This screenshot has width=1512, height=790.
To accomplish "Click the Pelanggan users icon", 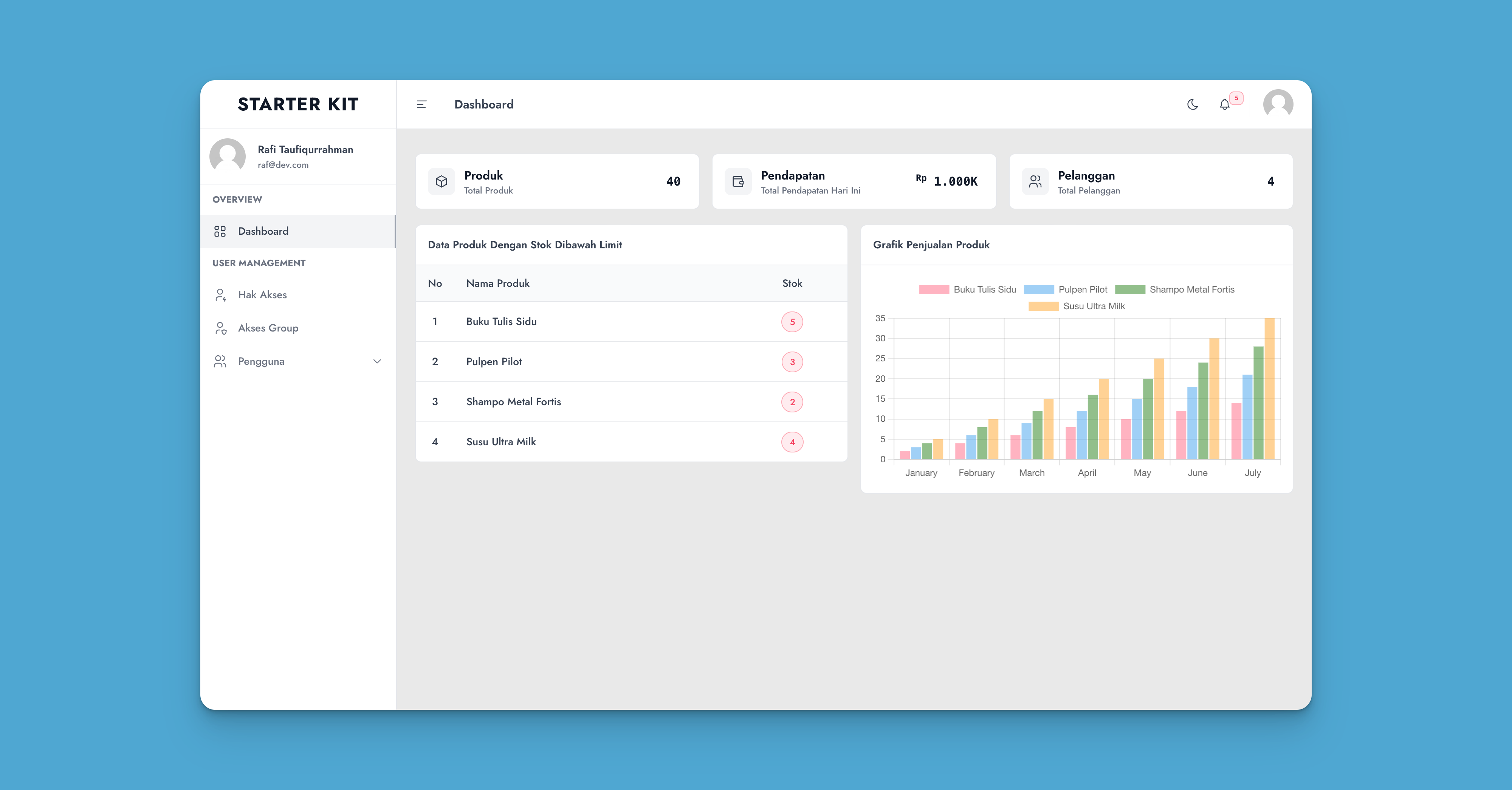I will point(1036,181).
